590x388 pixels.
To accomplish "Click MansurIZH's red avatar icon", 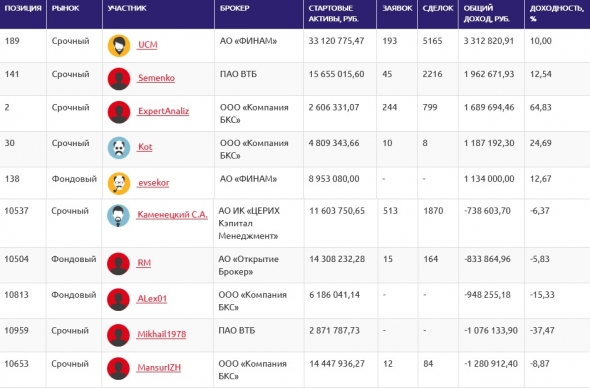I will 118,368.
